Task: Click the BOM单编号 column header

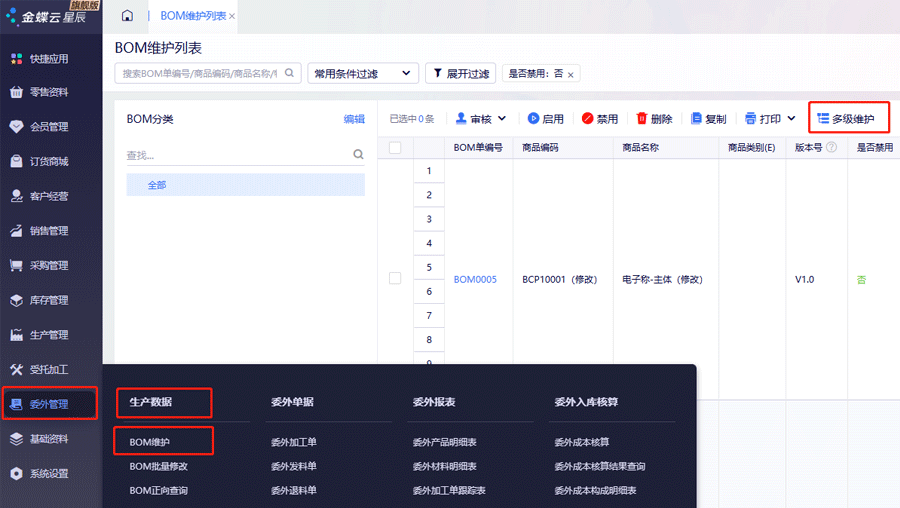Action: coord(478,148)
